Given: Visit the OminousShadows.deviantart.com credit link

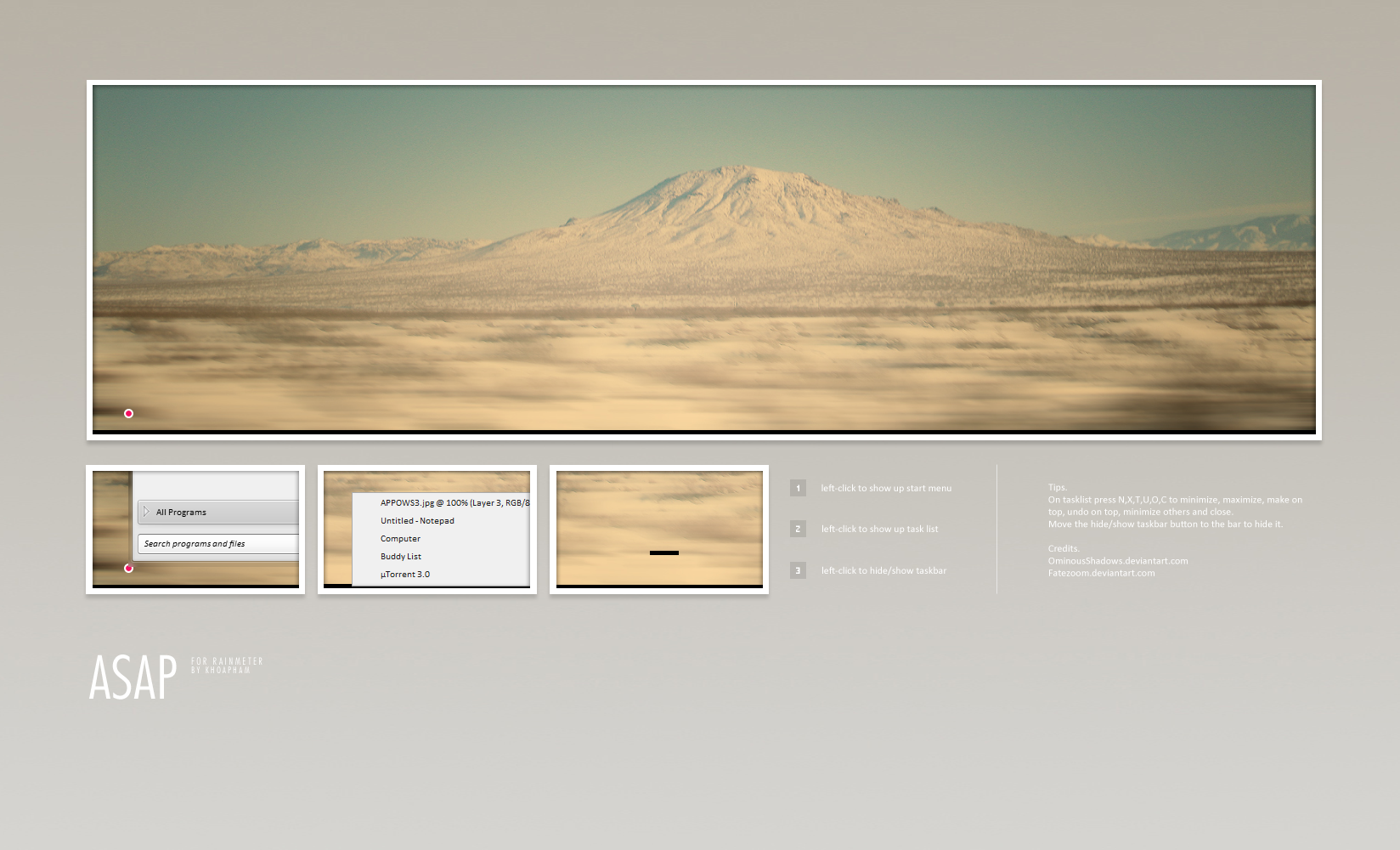Looking at the screenshot, I should (x=1117, y=561).
